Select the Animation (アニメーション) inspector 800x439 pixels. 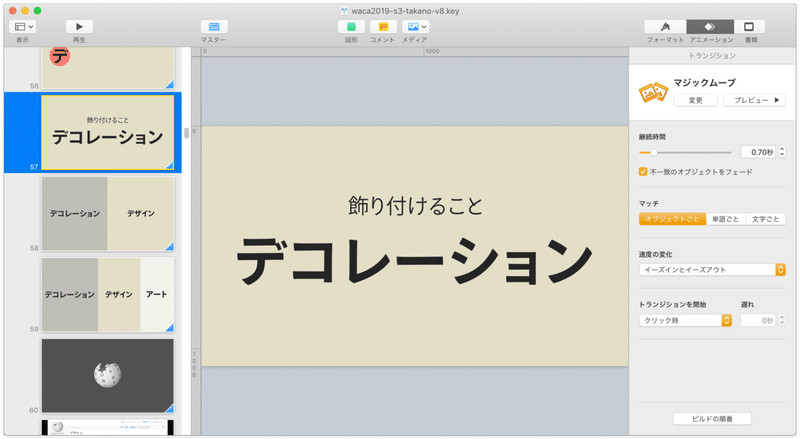[x=710, y=27]
